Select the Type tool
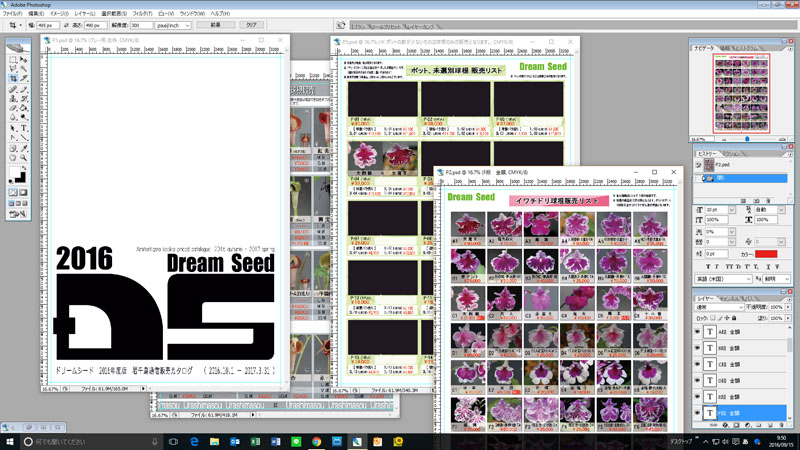Screen dimensions: 800x450 pyautogui.click(x=23, y=128)
